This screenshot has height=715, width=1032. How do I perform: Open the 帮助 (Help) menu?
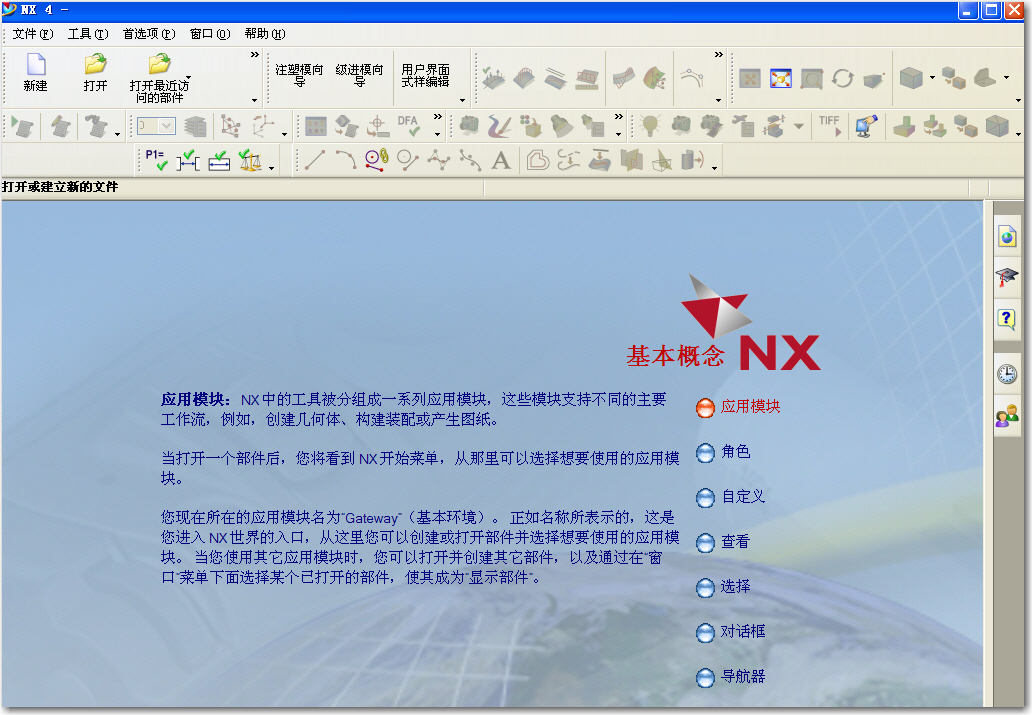point(265,34)
